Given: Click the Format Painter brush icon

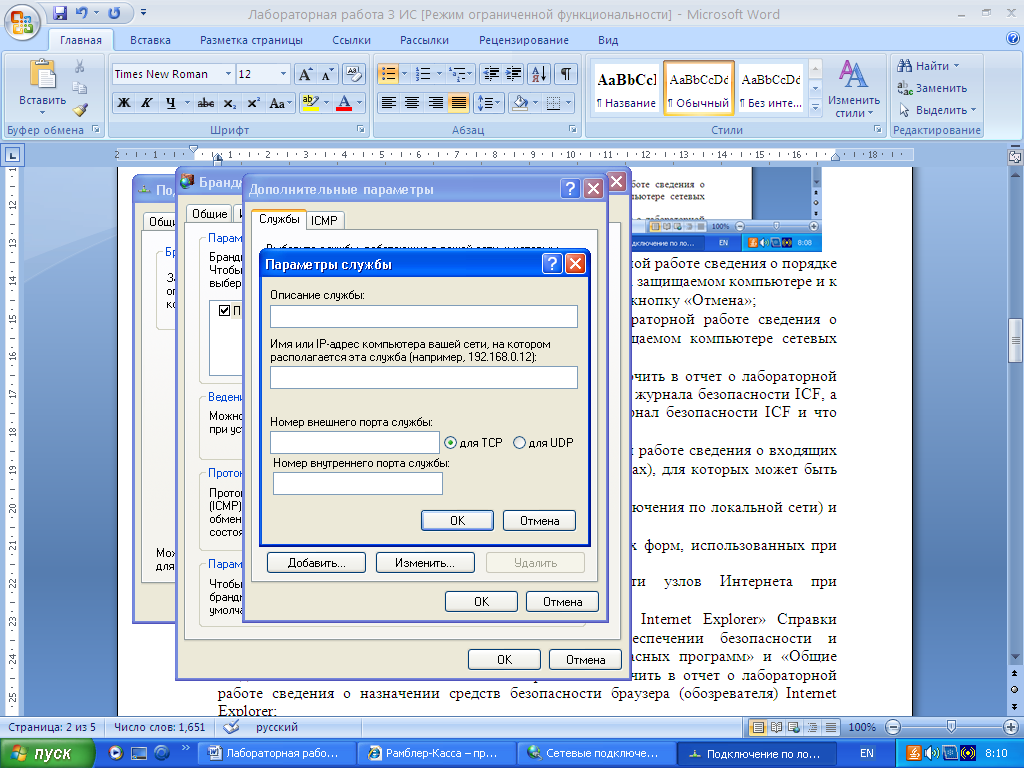Looking at the screenshot, I should click(x=80, y=110).
